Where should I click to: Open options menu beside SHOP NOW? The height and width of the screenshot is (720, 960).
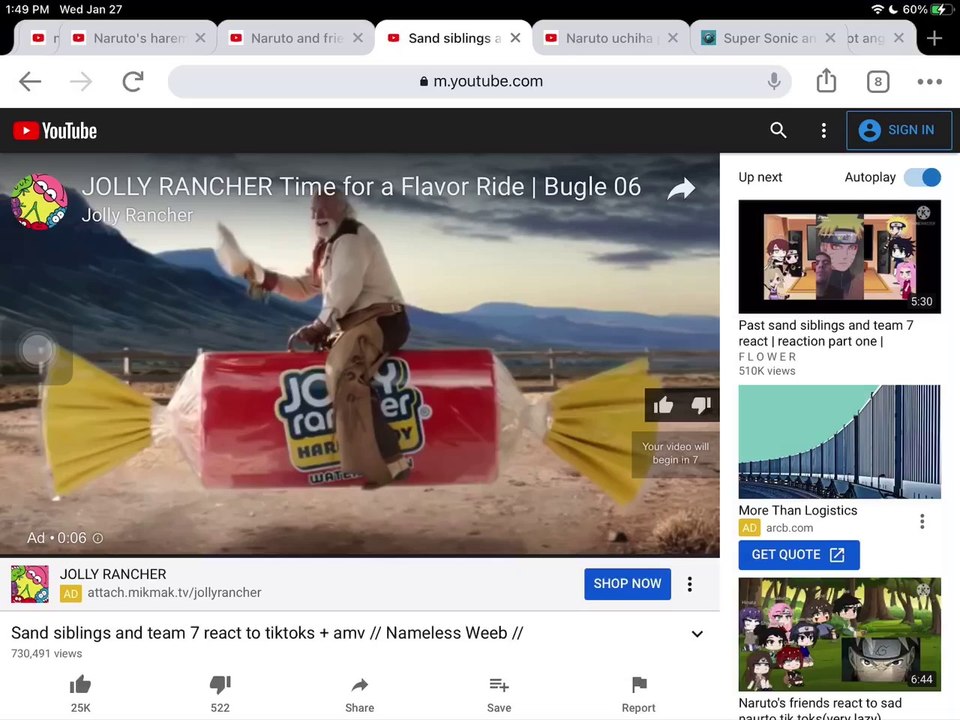690,584
